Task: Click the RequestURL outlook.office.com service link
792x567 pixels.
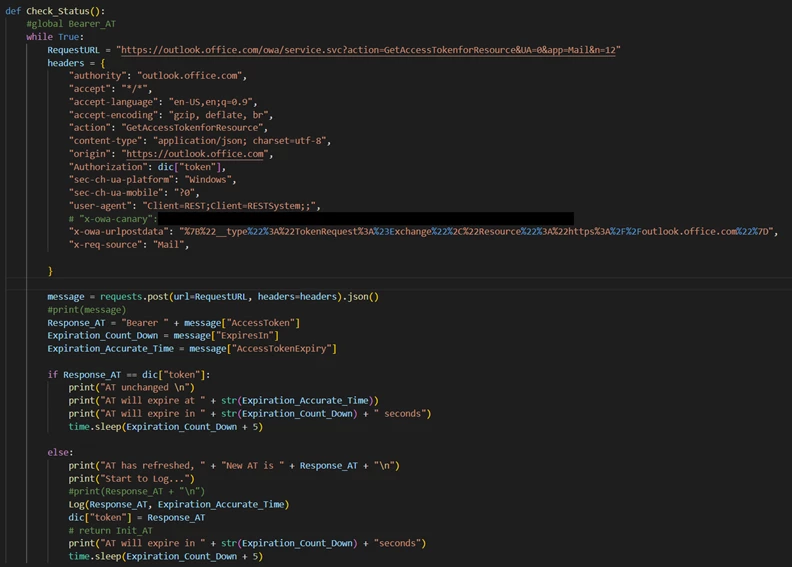Action: [x=368, y=49]
